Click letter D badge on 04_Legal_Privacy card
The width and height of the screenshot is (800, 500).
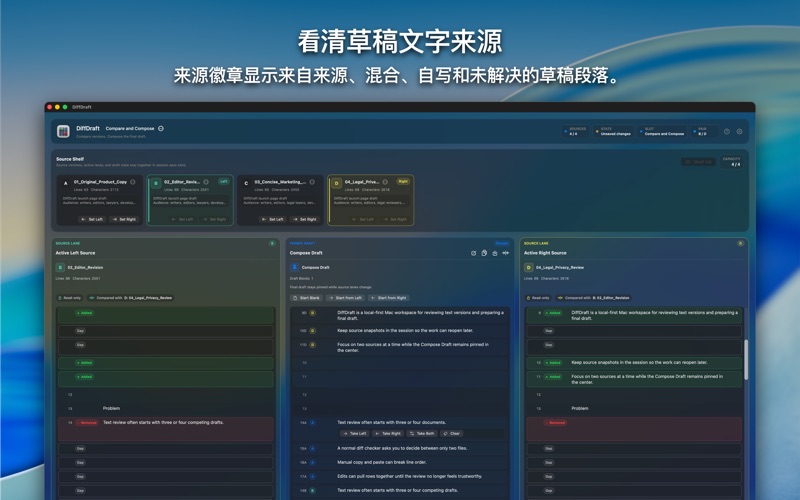336,183
